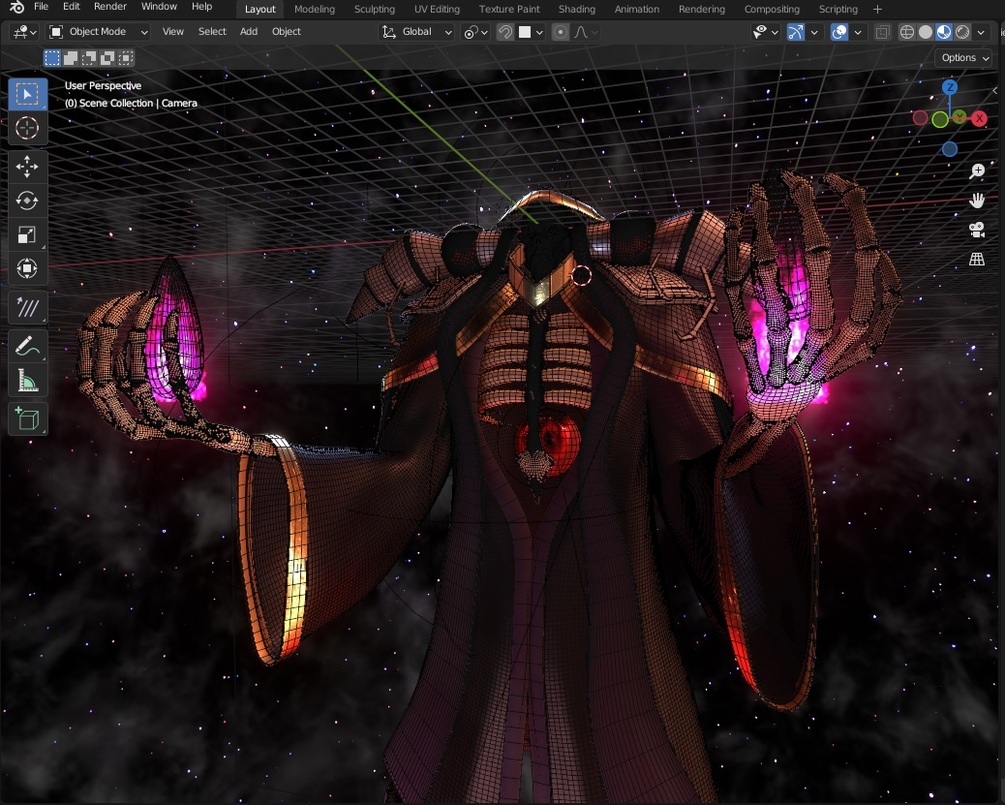1005x805 pixels.
Task: Select rendered viewport shading
Action: [962, 31]
